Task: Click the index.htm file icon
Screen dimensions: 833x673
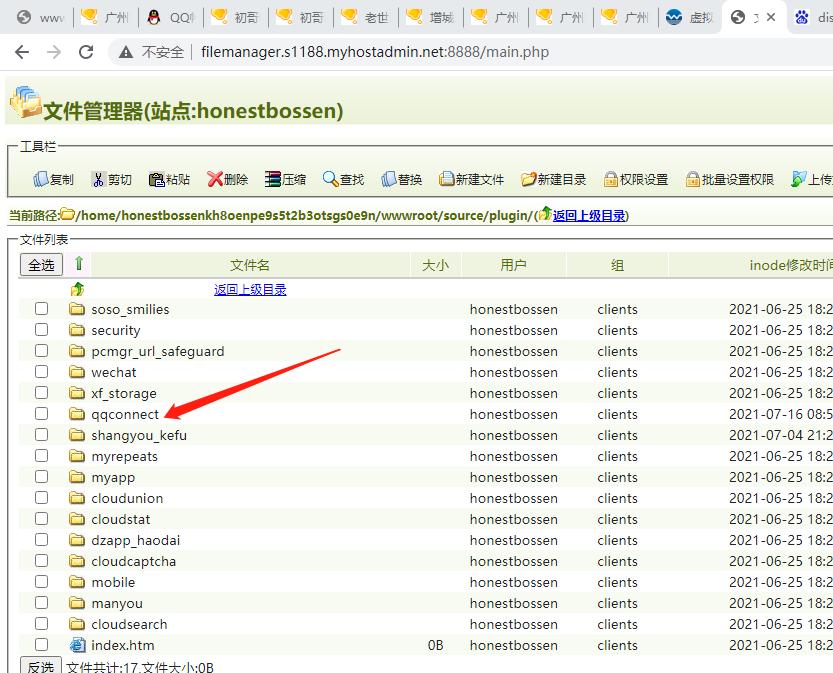Action: tap(78, 645)
